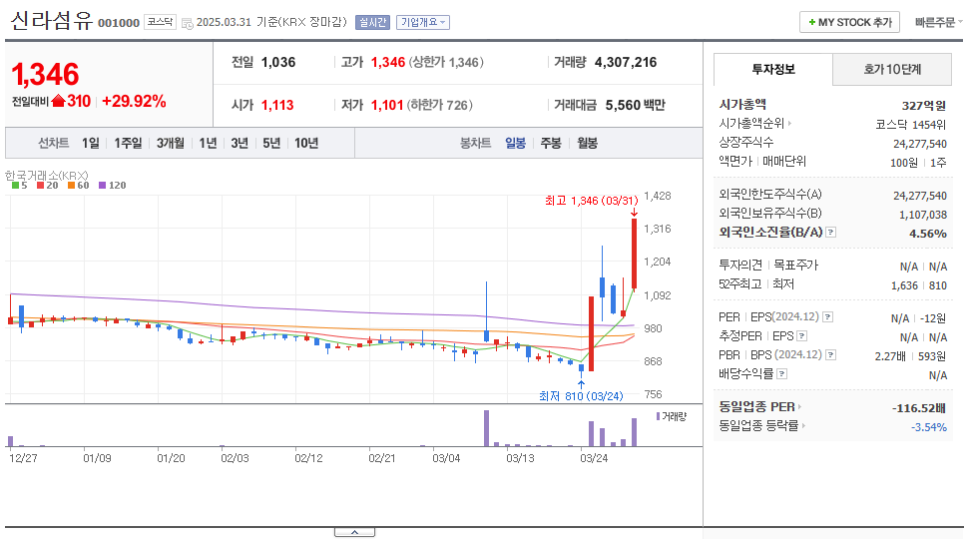Click the 거래대금 value 5,560 백만
Screen dimensions: 966x539
coord(635,105)
